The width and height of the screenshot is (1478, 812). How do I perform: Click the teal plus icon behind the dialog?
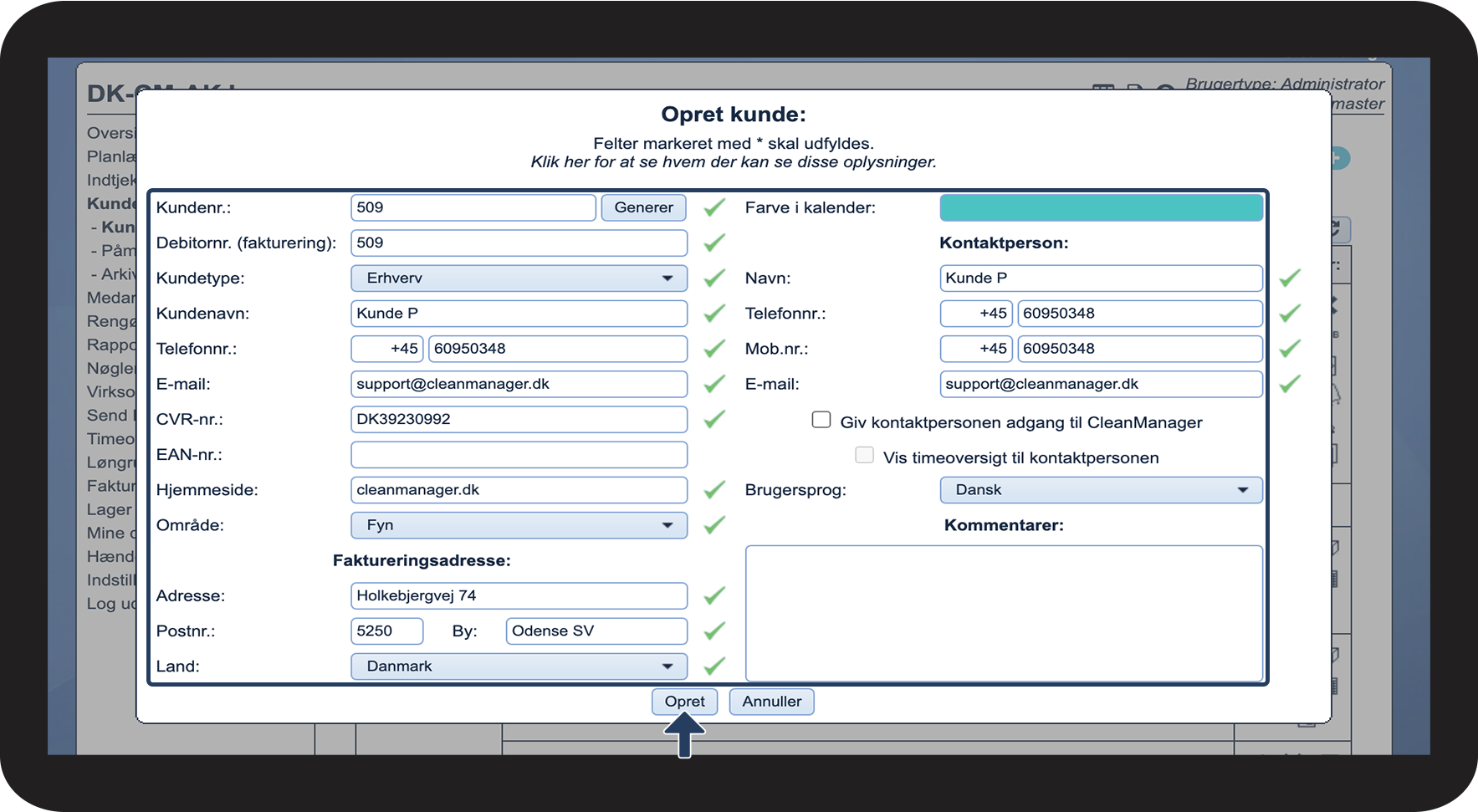[1340, 158]
